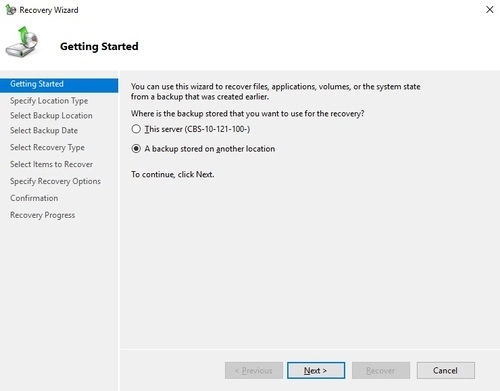Go to the Select Backup Location step
Viewport: 500px width, 391px height.
pyautogui.click(x=51, y=116)
